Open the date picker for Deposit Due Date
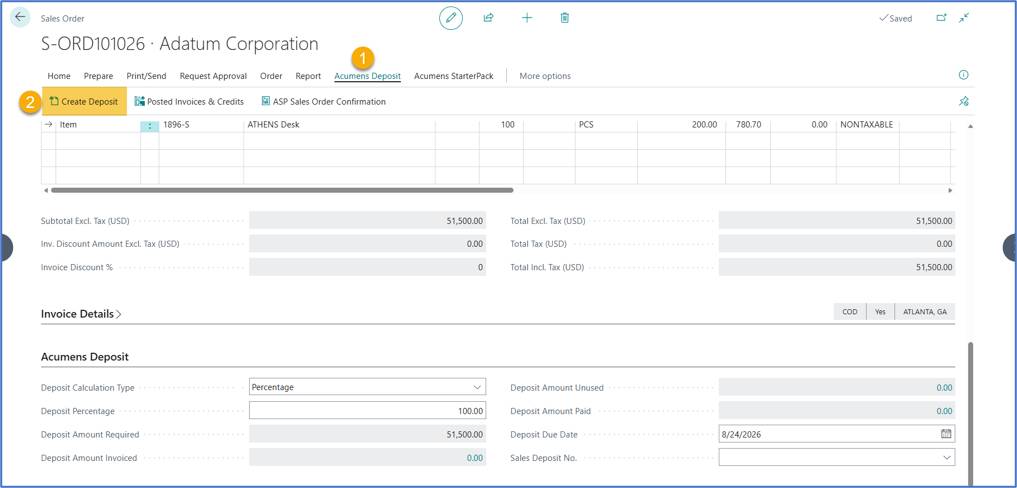Image resolution: width=1017 pixels, height=488 pixels. 946,434
